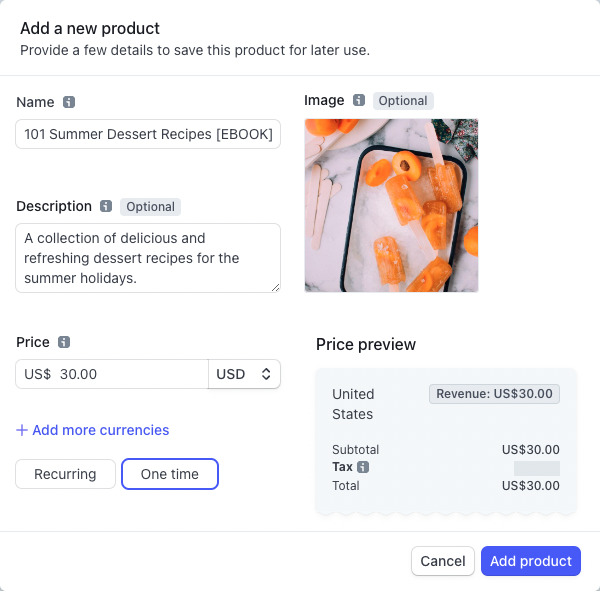Click the Cancel button
The image size is (600, 591).
pyautogui.click(x=442, y=561)
